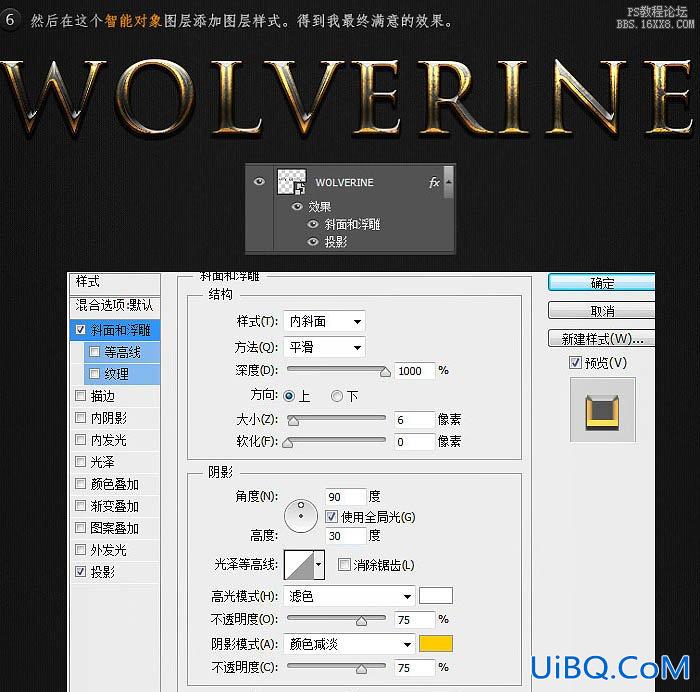Click the 取消 button

pos(601,310)
